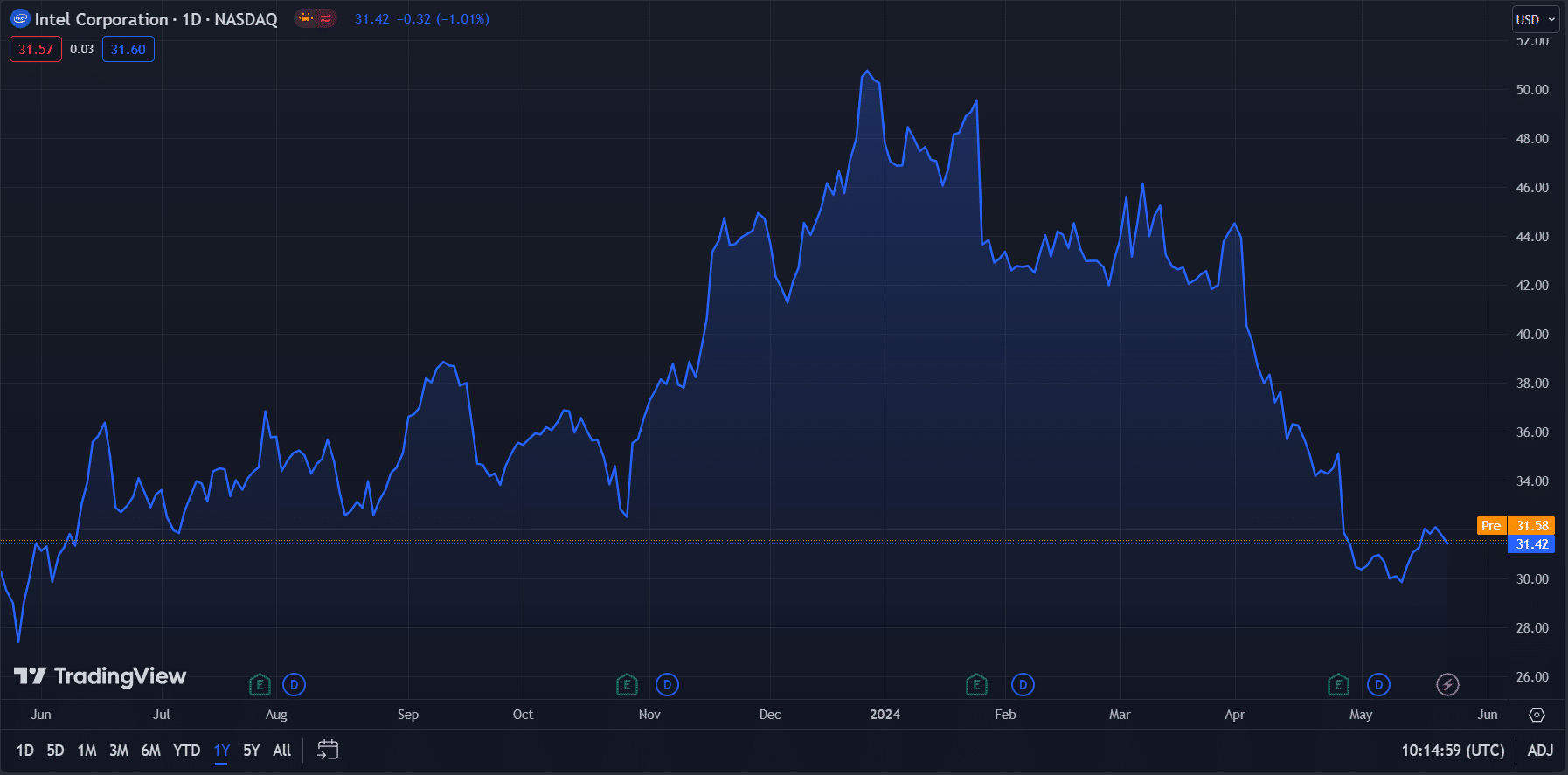Screen dimensions: 1568x775
Task: Switch to the YTD range
Action: [x=186, y=751]
